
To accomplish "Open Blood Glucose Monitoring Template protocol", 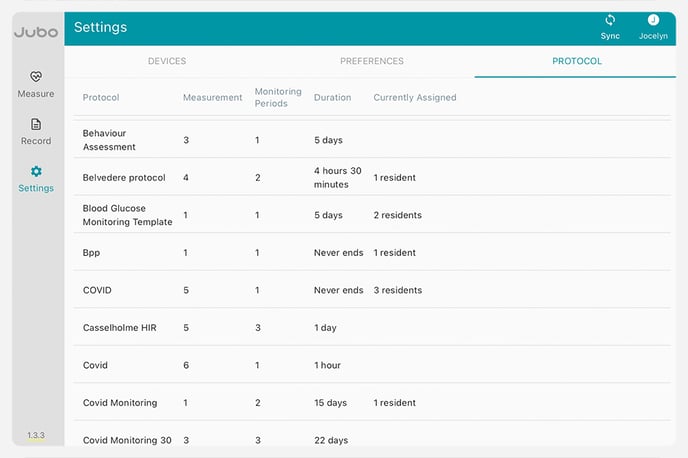I will pos(372,215).
